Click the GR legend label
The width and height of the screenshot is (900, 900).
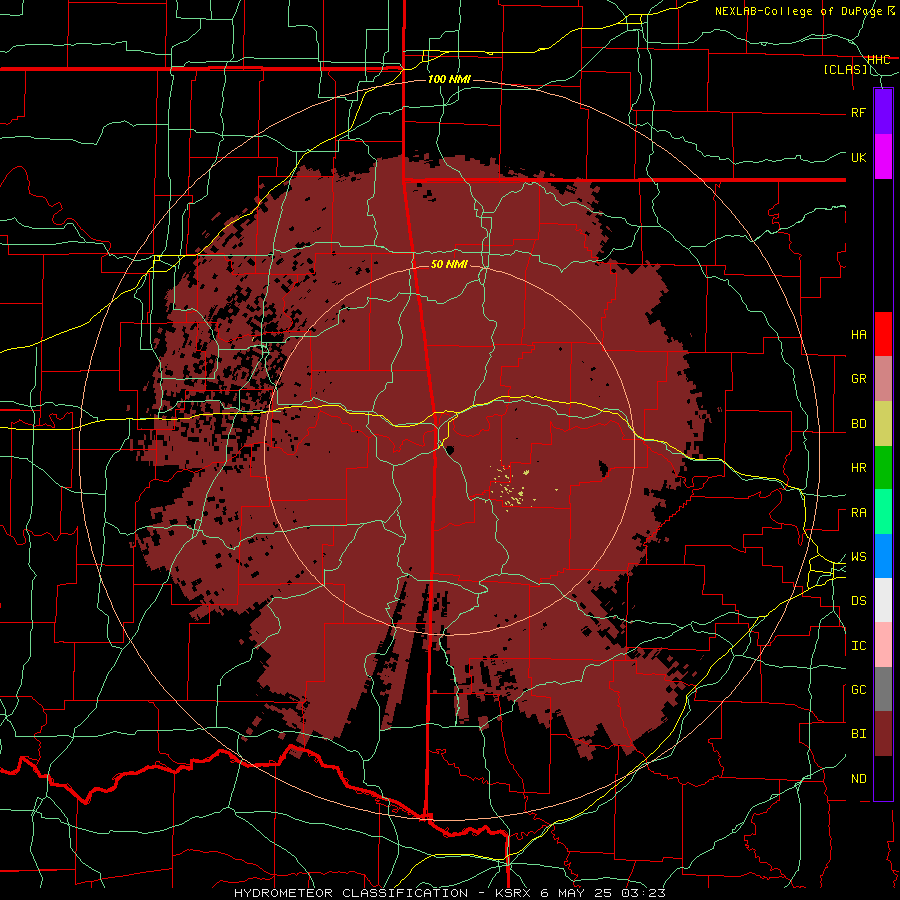(859, 379)
